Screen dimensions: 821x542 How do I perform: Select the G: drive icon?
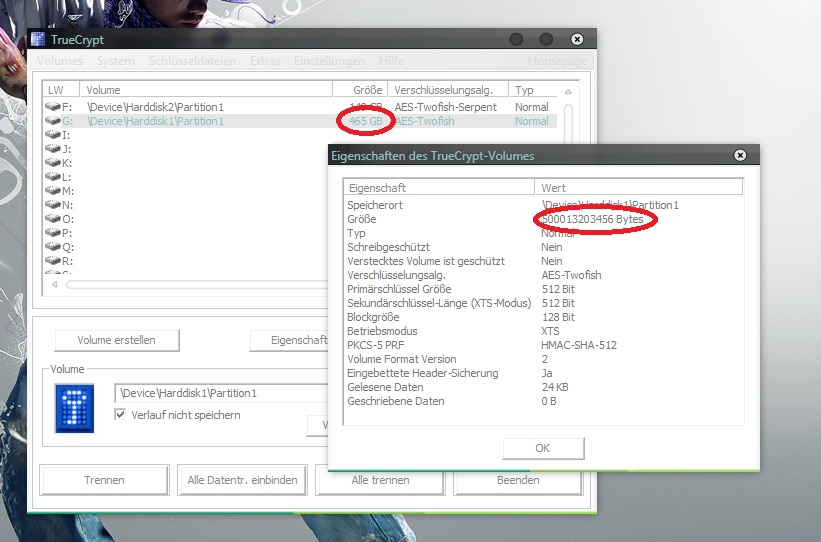point(53,120)
